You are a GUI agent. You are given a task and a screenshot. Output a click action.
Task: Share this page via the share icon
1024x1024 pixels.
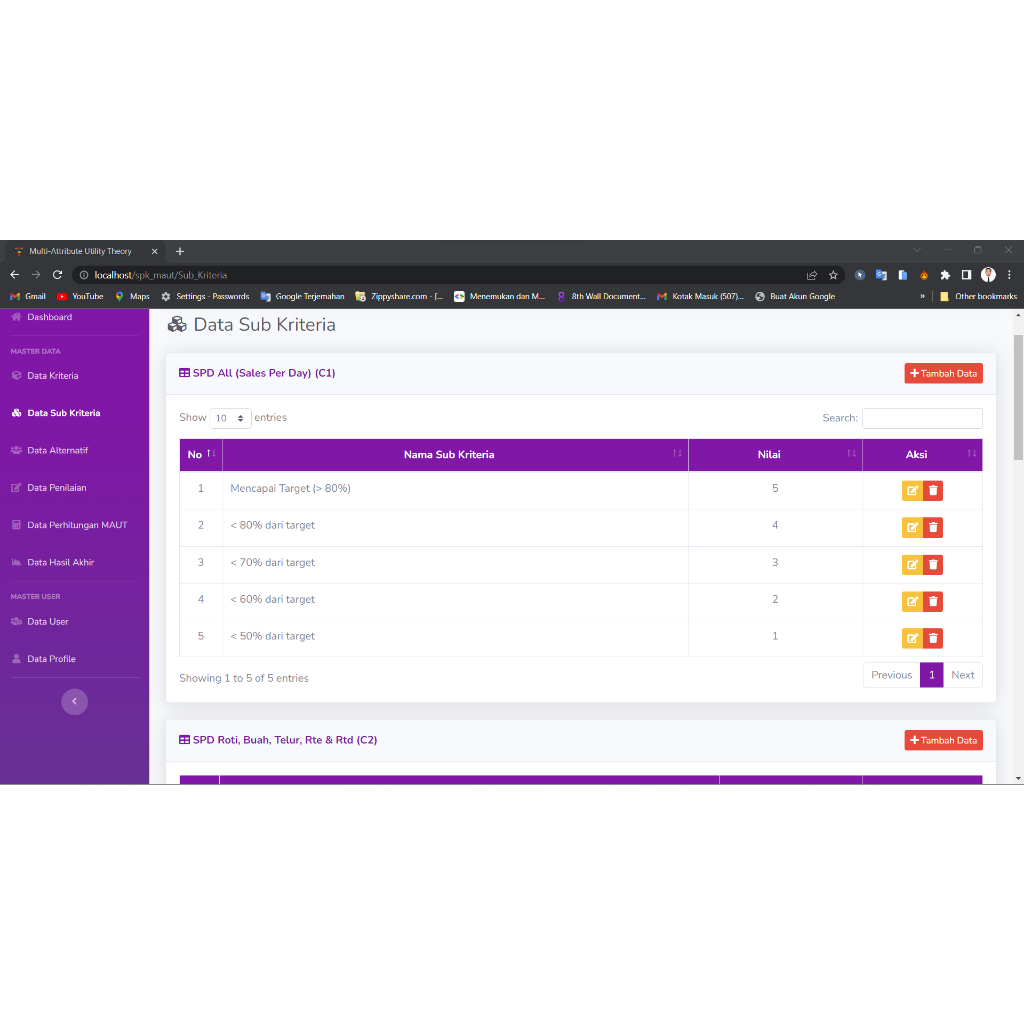(812, 275)
